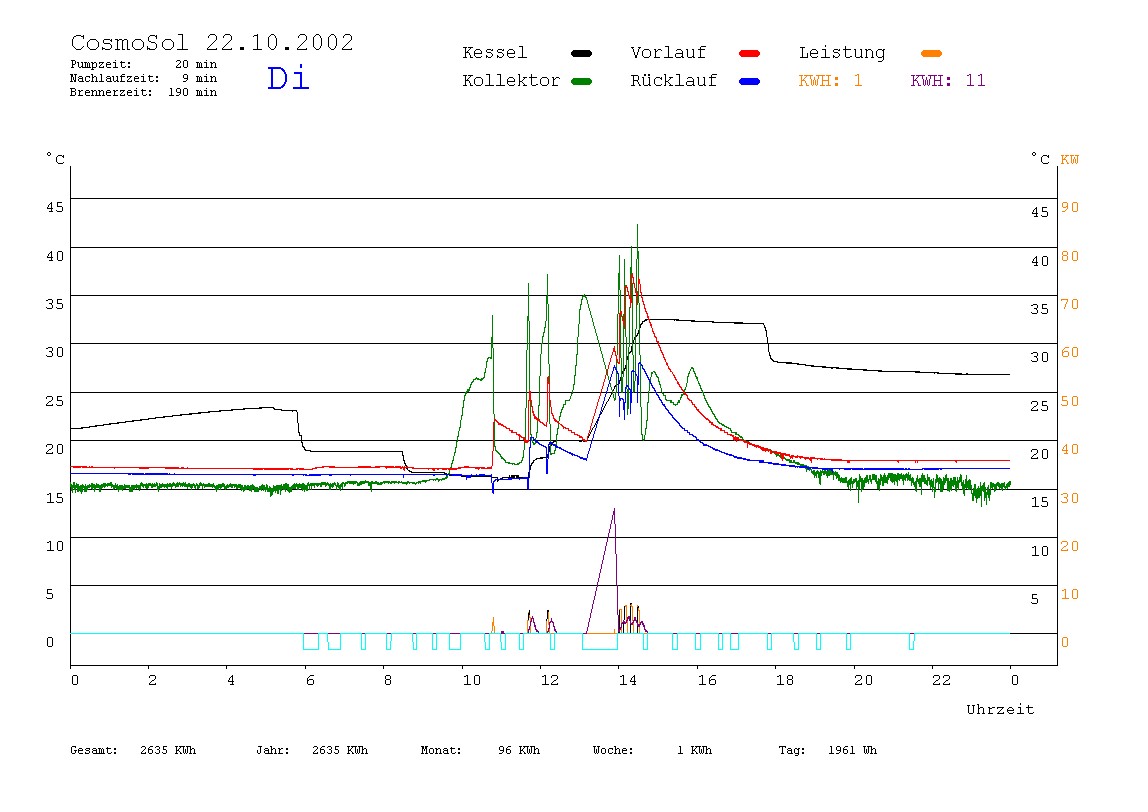This screenshot has height=812, width=1148.
Task: Click the hour '22' on time axis
Action: pyautogui.click(x=942, y=680)
